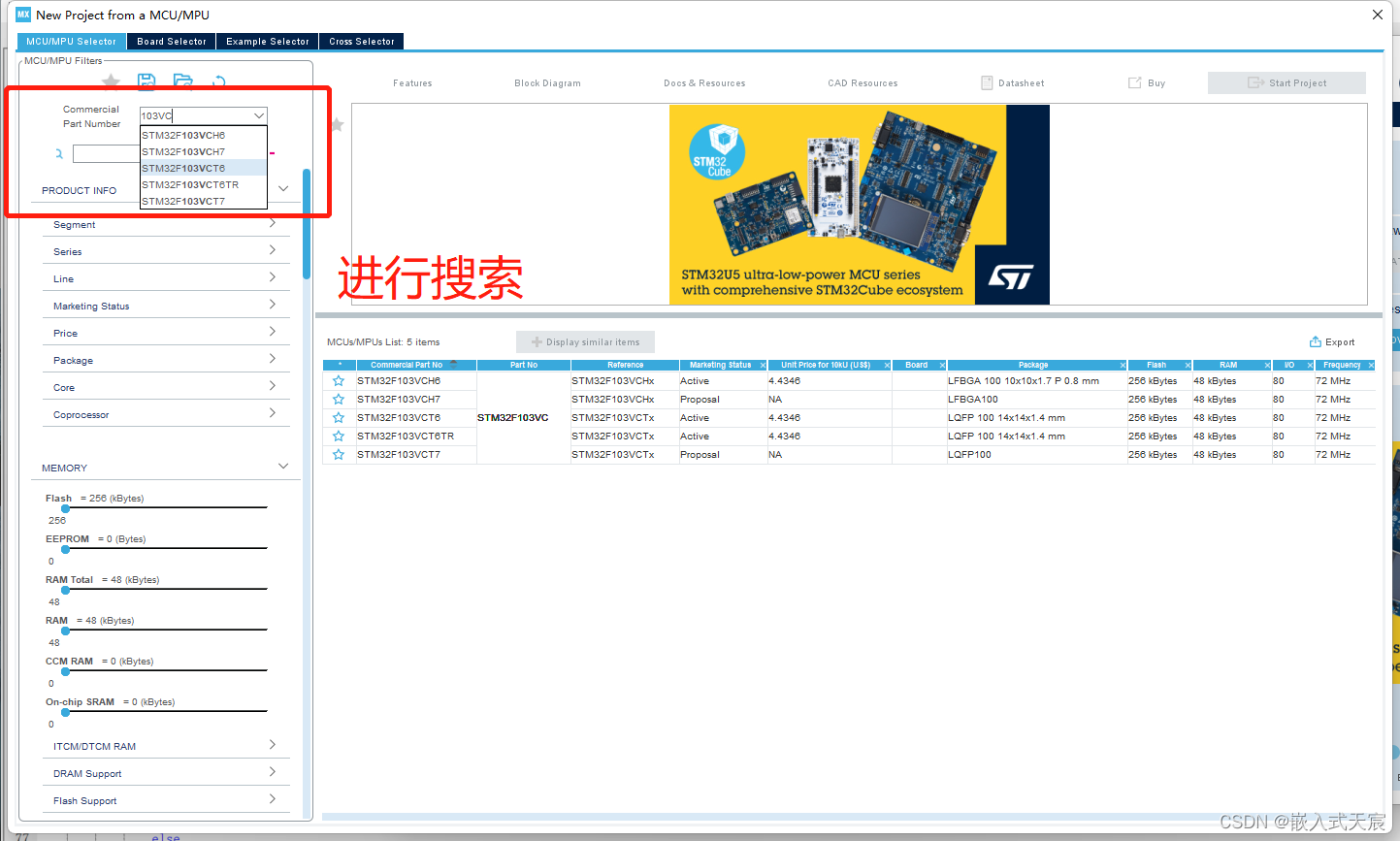Star the STM32F103VCT6TR row as favorite
The width and height of the screenshot is (1400, 841).
point(339,437)
